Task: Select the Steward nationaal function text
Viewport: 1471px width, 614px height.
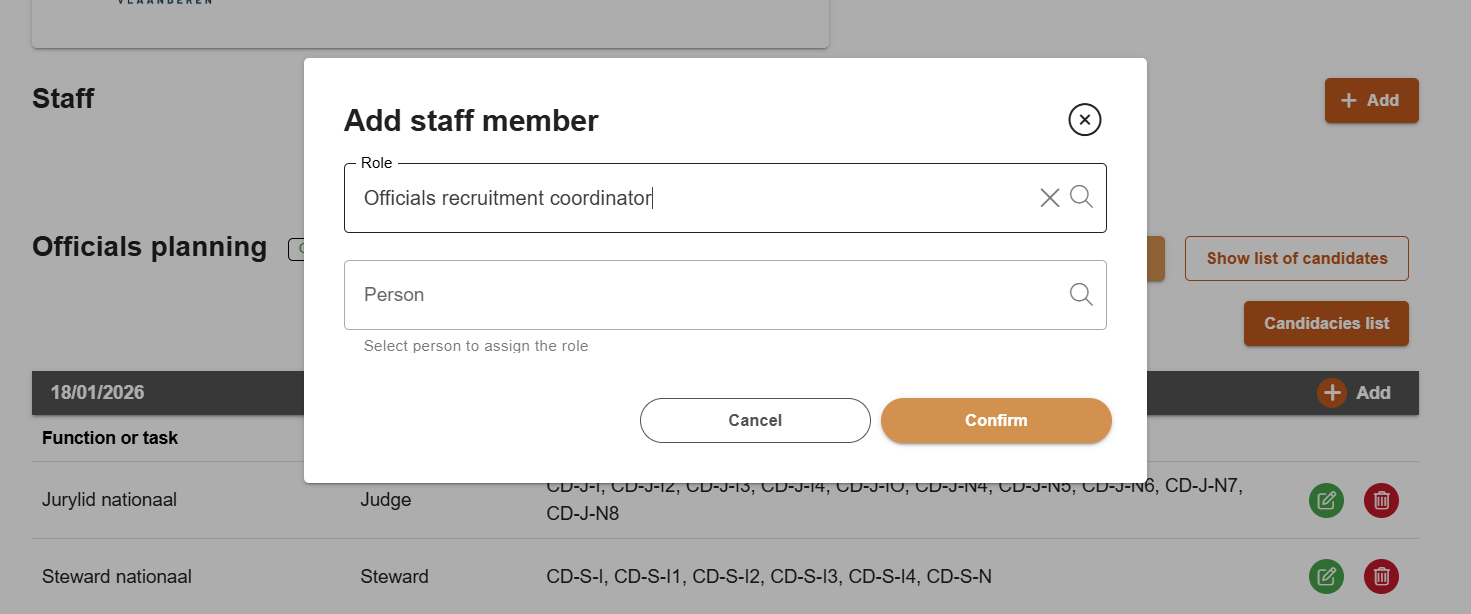Action: [117, 576]
